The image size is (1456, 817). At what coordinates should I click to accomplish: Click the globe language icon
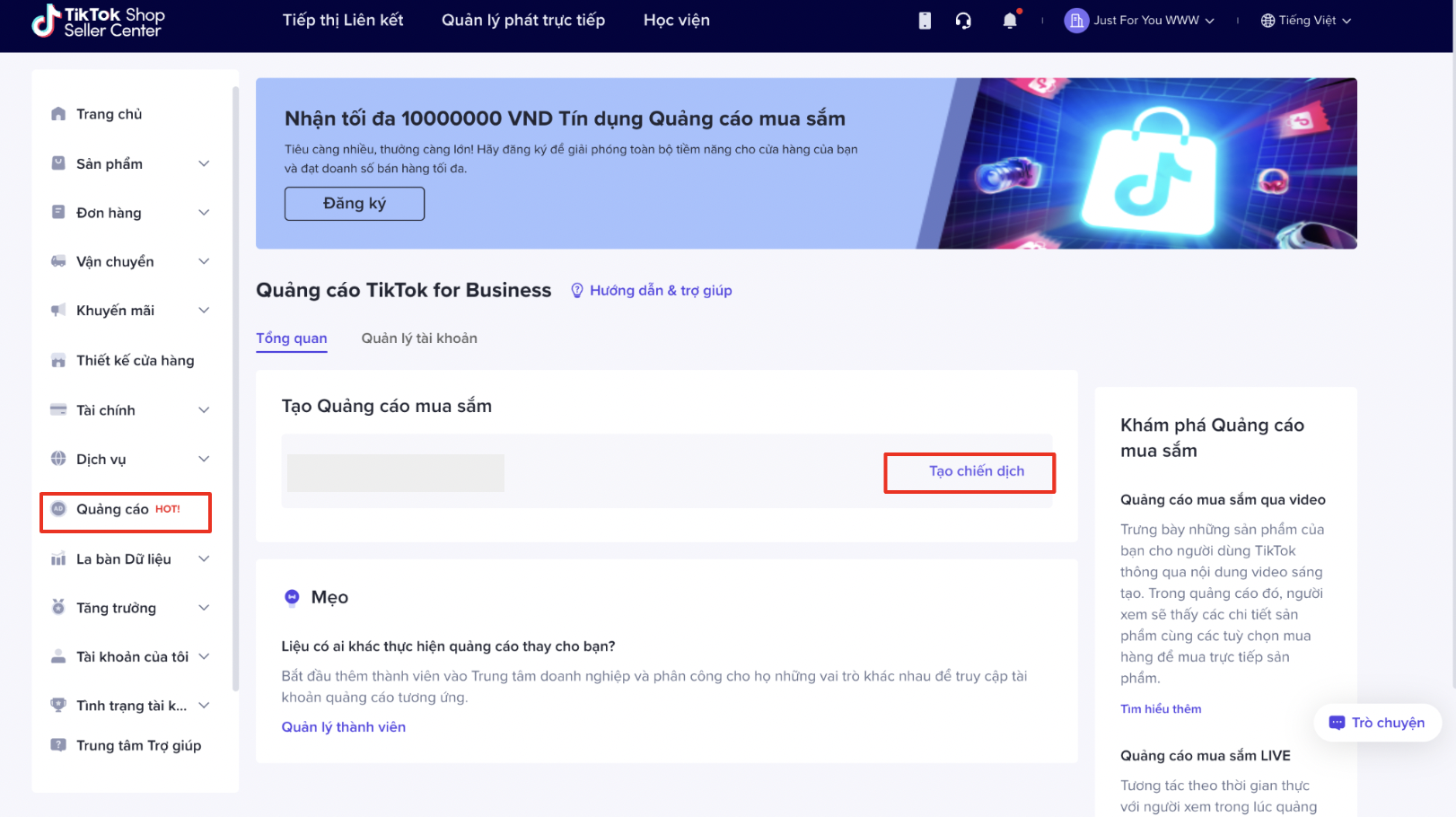click(x=1267, y=21)
